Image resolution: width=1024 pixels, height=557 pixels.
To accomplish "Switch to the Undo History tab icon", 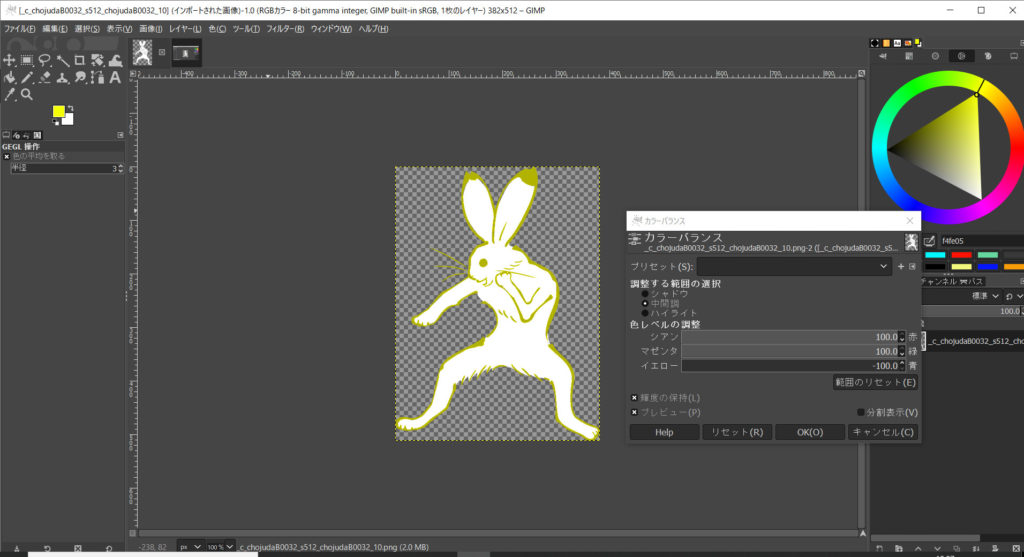I will (x=26, y=135).
